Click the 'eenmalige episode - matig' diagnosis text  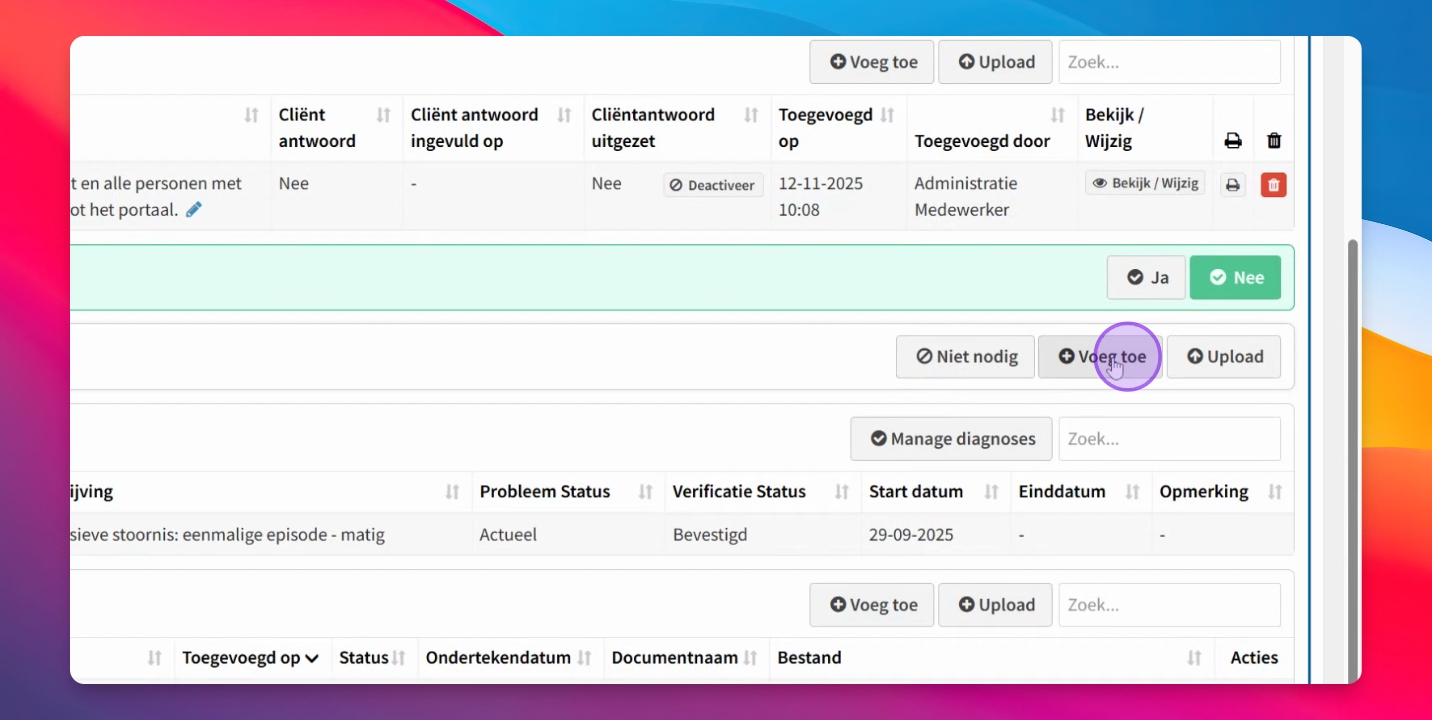pos(285,535)
